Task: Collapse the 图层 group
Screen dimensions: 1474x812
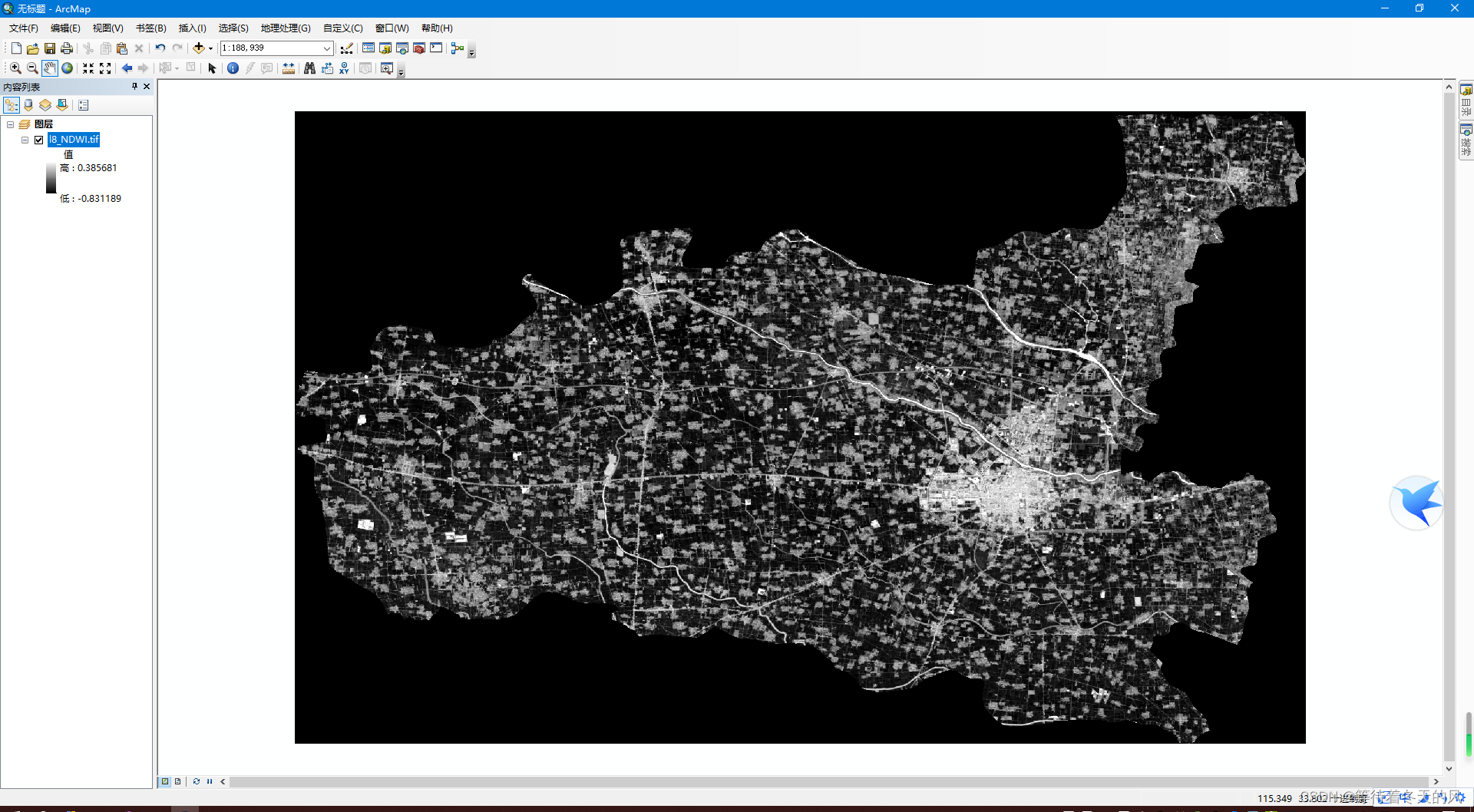Action: pyautogui.click(x=11, y=124)
